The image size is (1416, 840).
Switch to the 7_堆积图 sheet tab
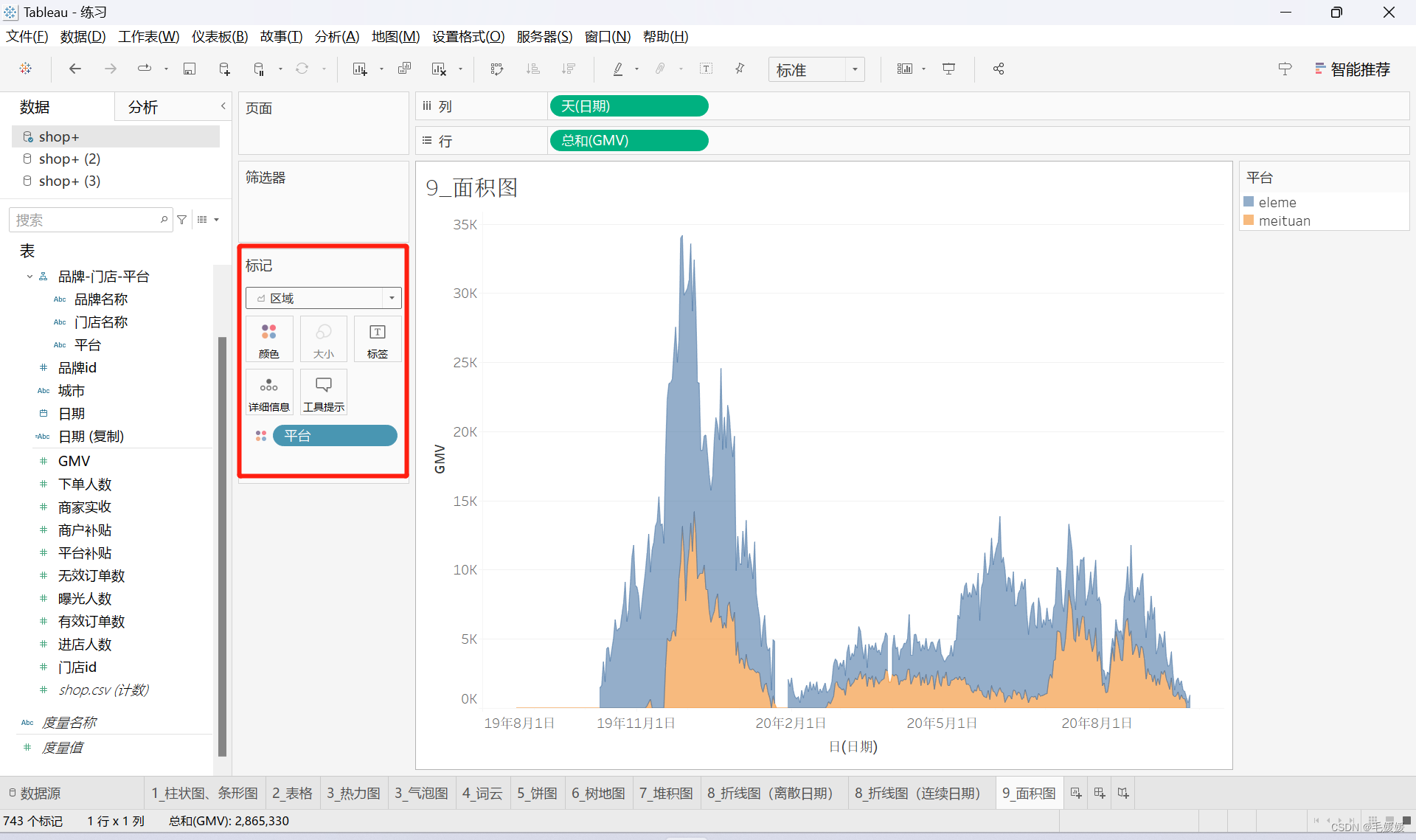pos(666,793)
